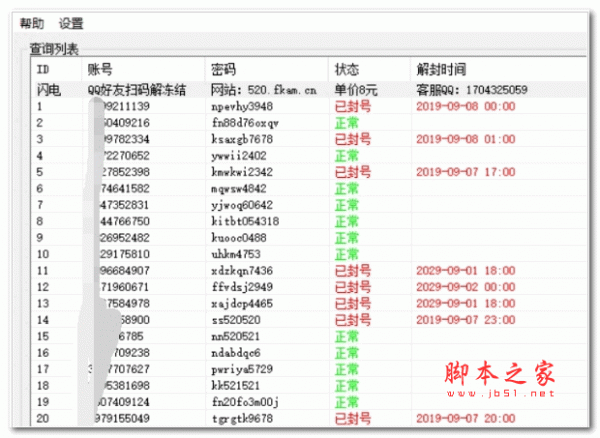The image size is (600, 438).
Task: Click unban time 2019-09-07 17:00
Action: point(466,172)
